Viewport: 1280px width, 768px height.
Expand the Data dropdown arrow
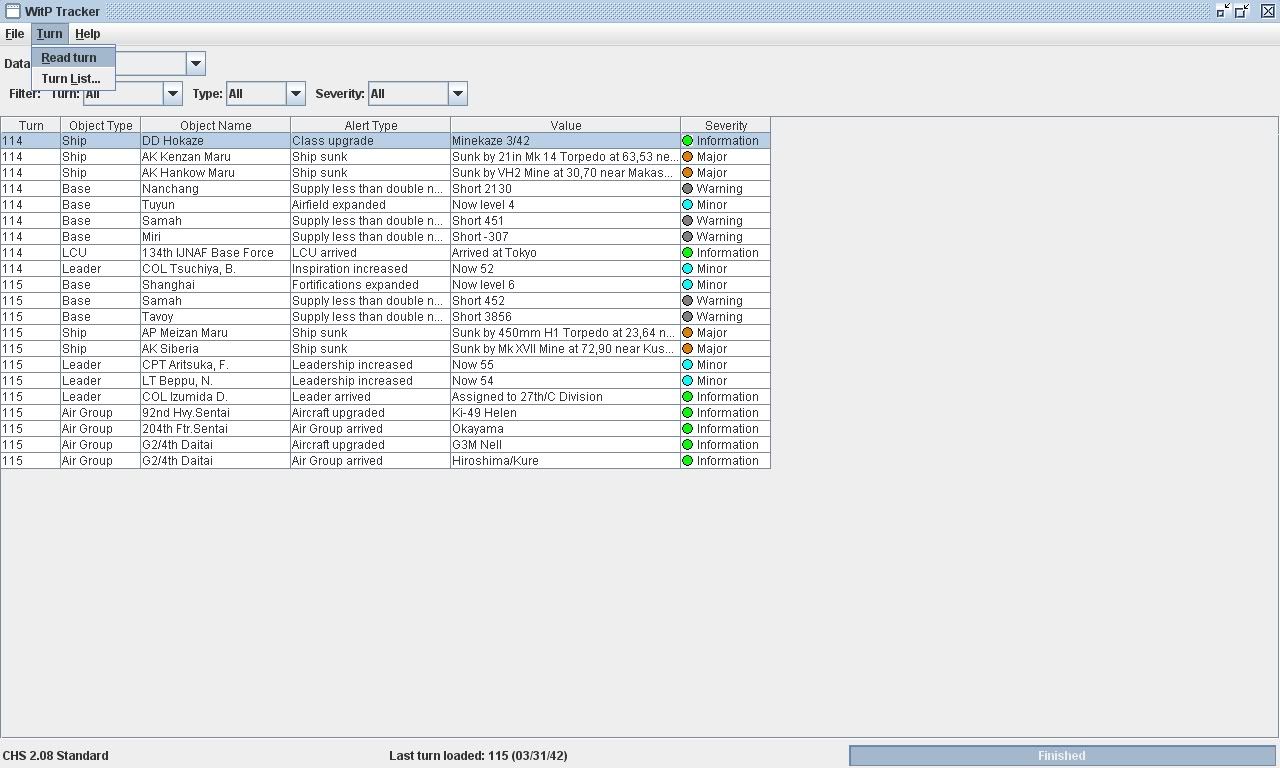tap(196, 64)
